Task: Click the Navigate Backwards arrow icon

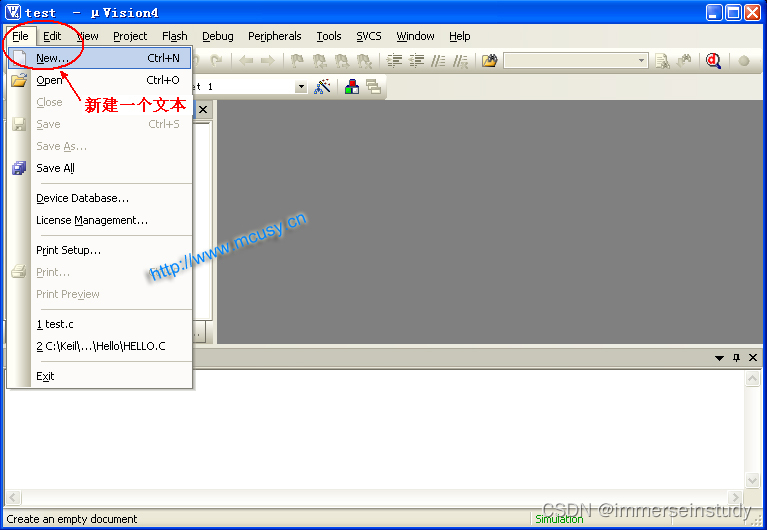Action: [x=246, y=61]
